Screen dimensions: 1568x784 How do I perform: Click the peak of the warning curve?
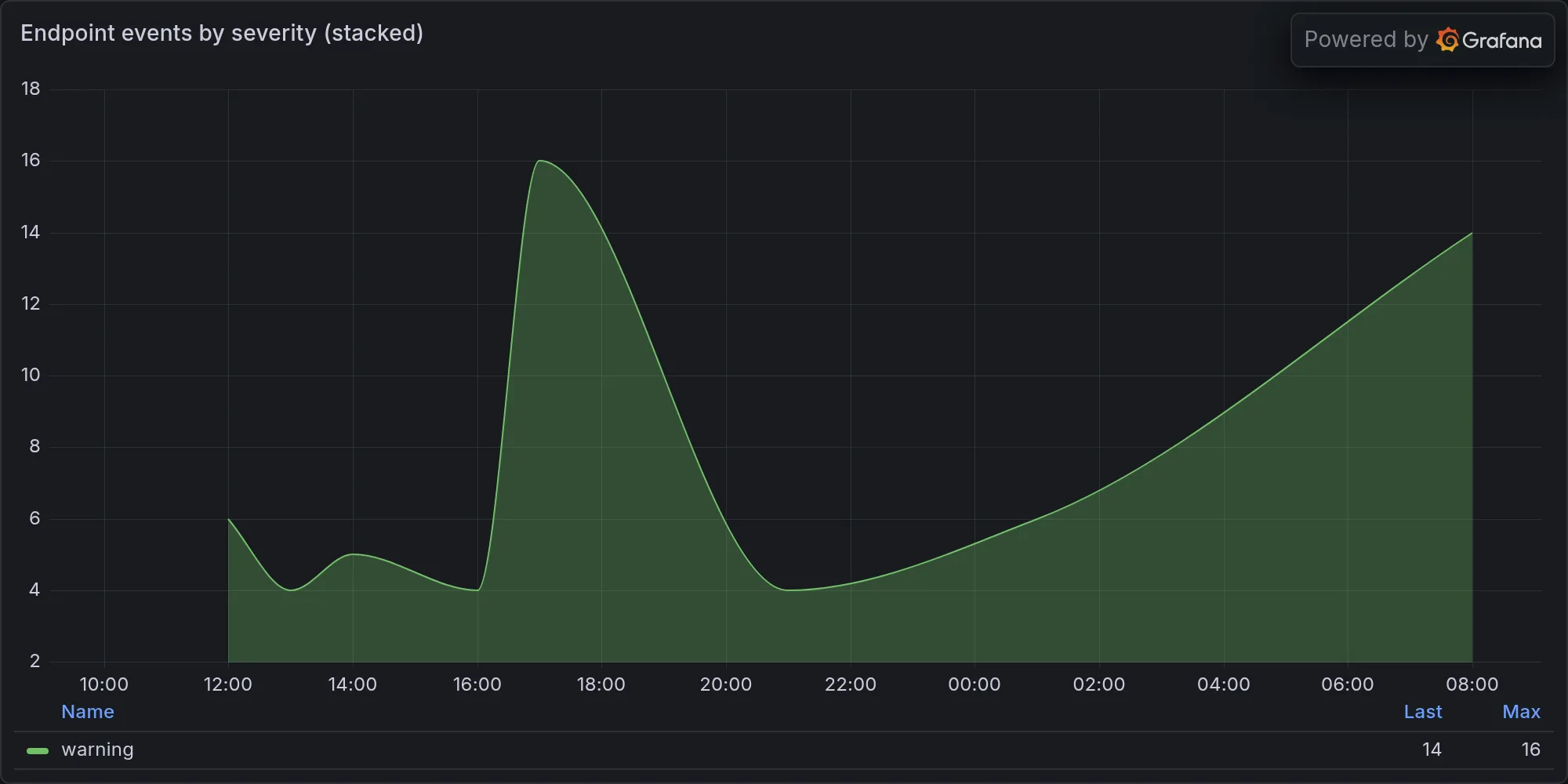click(539, 161)
